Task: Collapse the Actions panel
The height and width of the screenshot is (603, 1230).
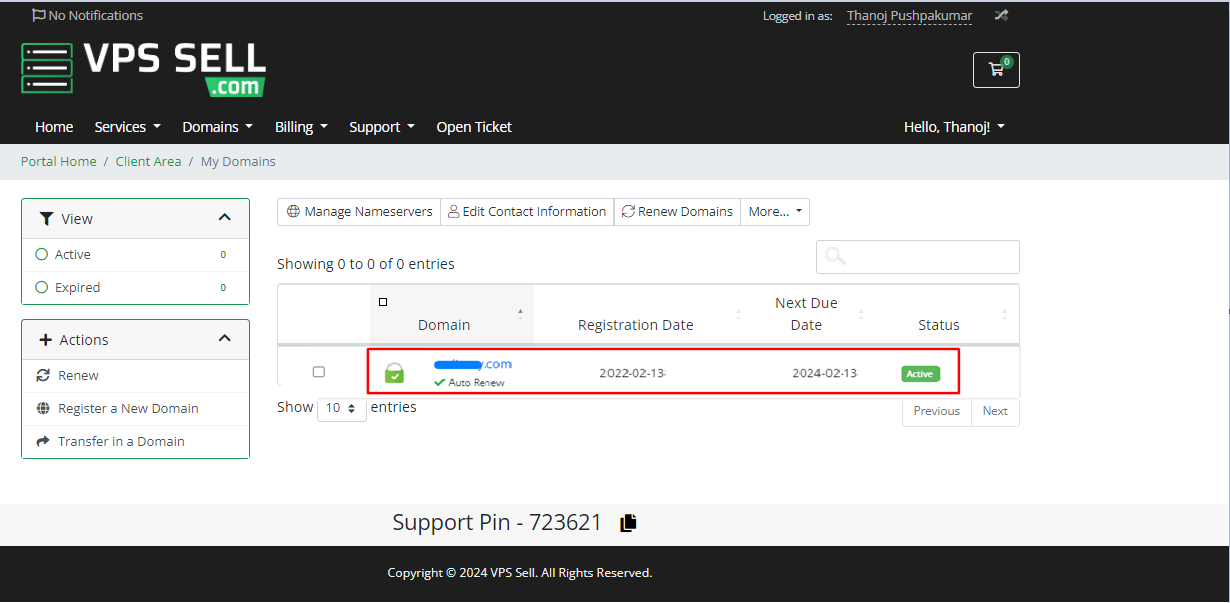Action: [x=224, y=339]
